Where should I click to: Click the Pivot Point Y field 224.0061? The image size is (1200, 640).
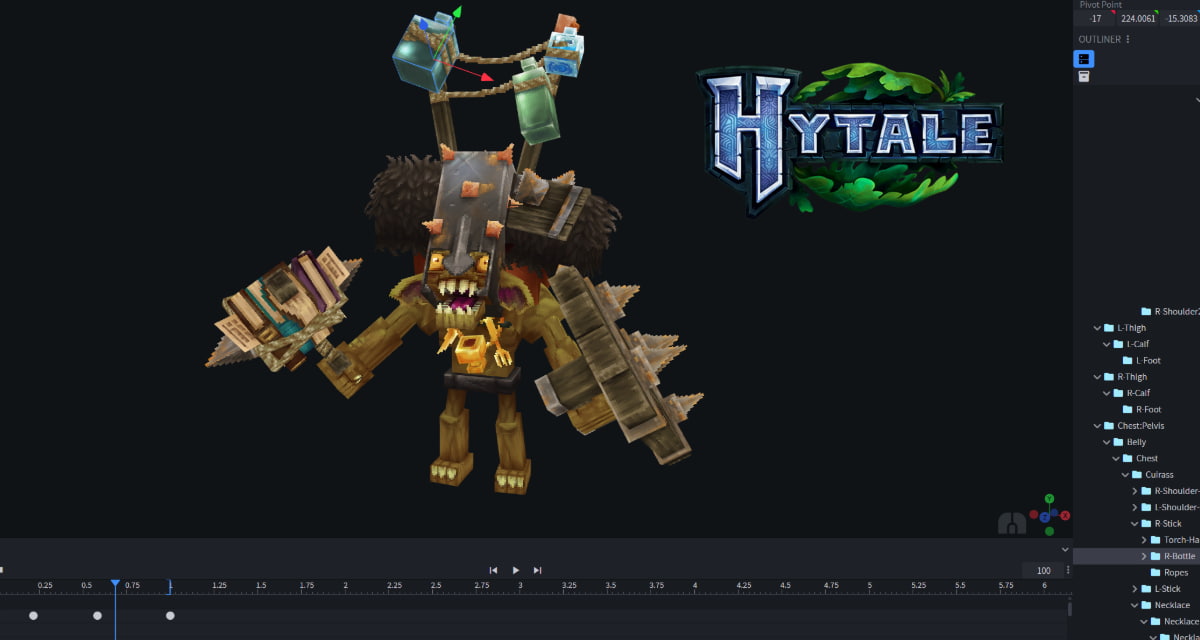coord(1138,18)
